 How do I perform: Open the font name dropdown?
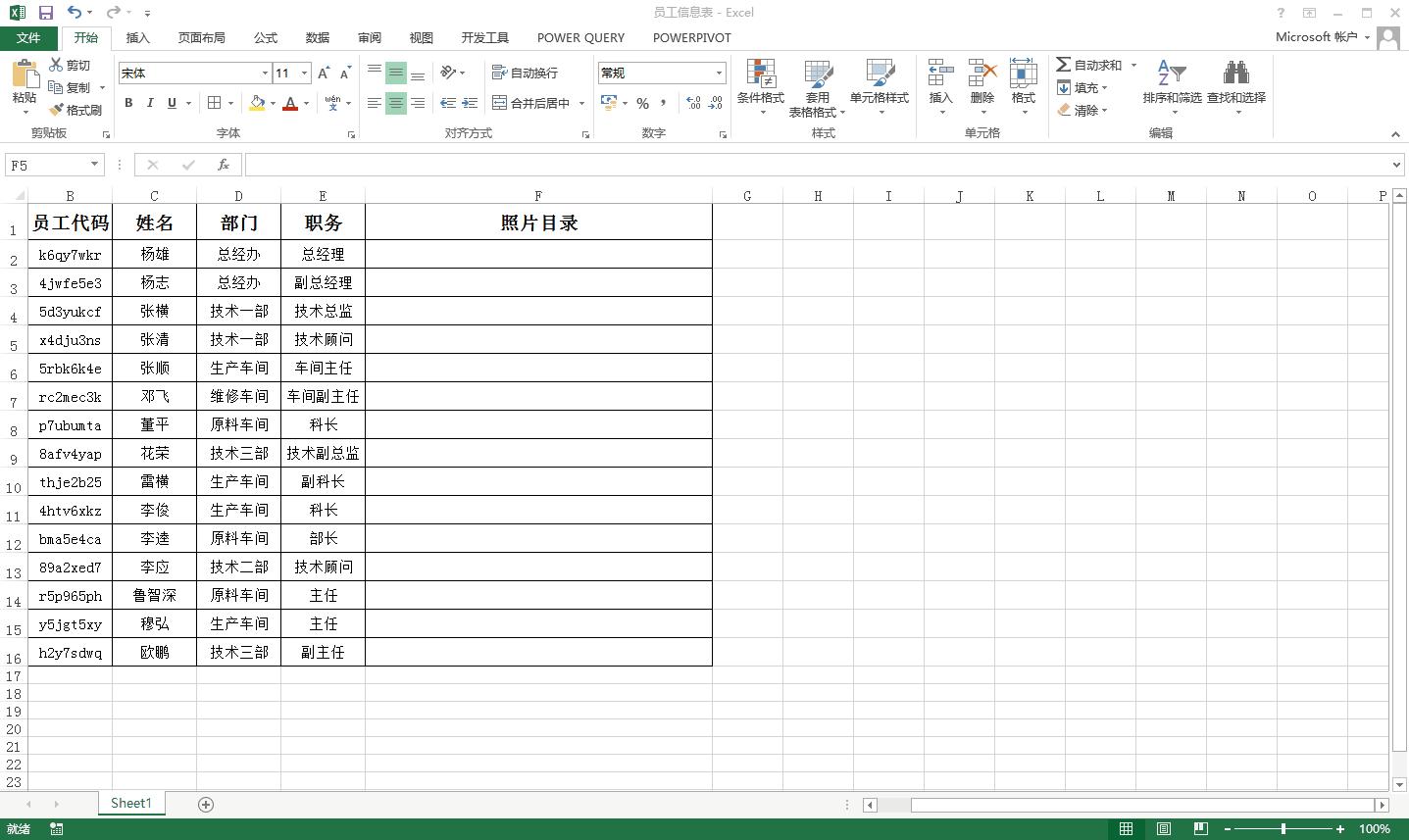point(264,73)
